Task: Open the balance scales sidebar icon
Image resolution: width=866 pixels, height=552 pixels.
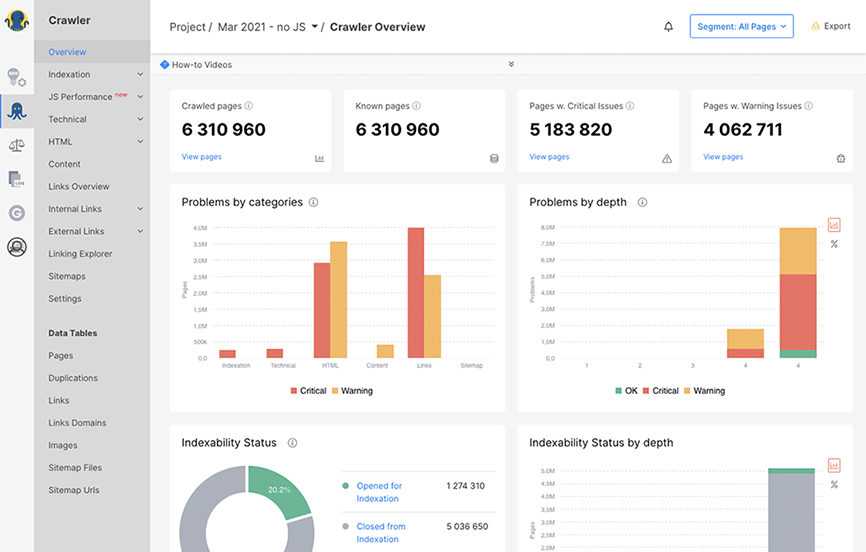Action: [16, 145]
